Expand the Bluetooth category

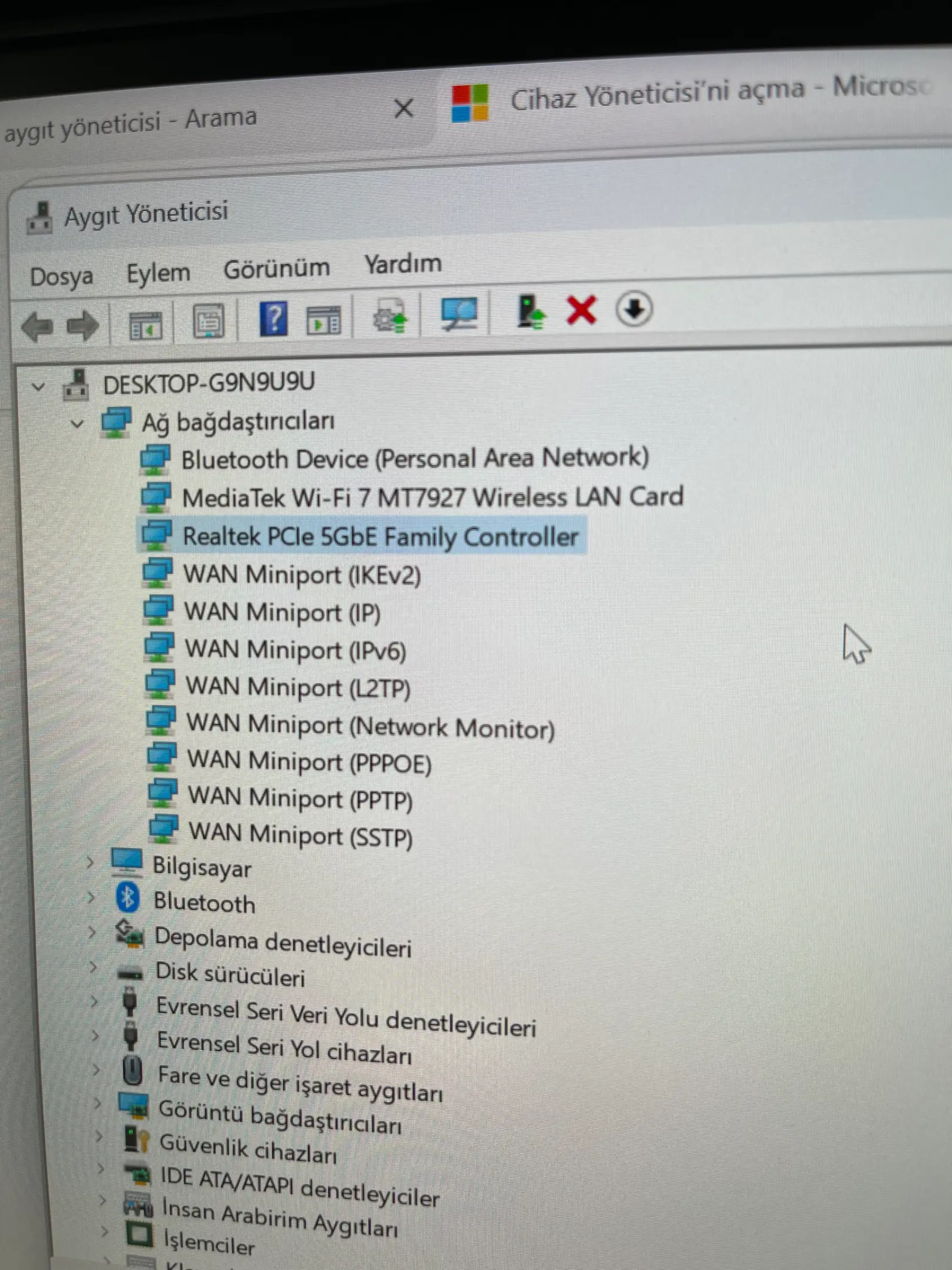click(x=91, y=897)
